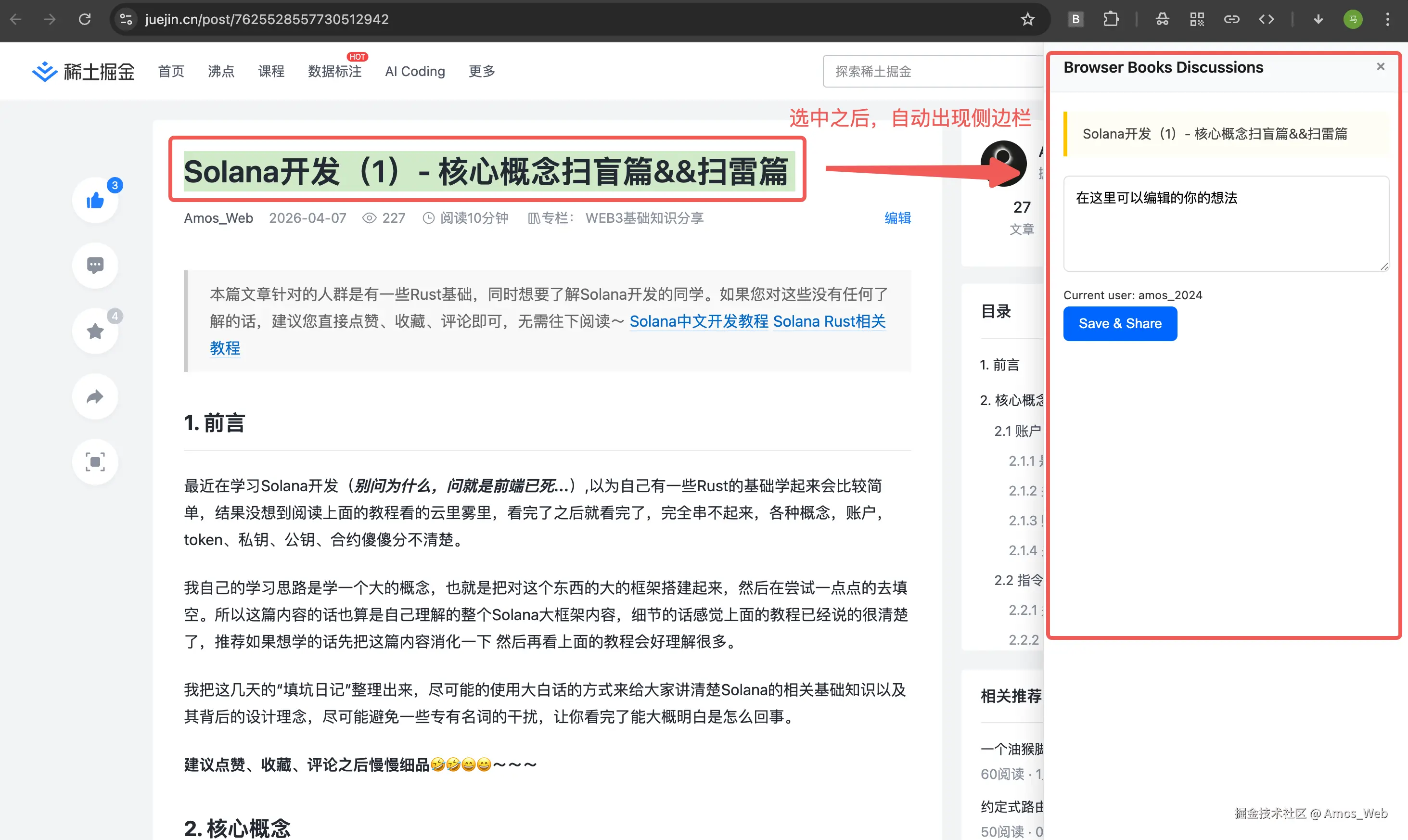Click the star favorite icon
1408x840 pixels.
click(x=95, y=331)
